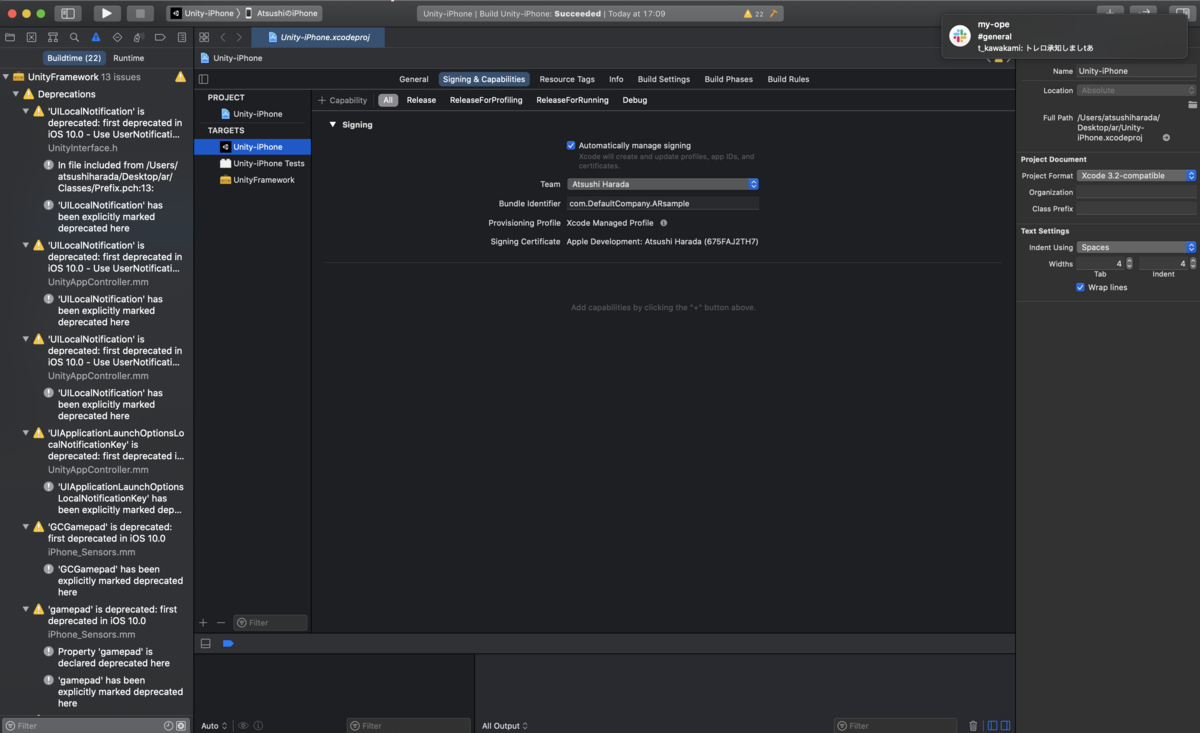Select ReleaseForProfiling configuration filter
The width and height of the screenshot is (1200, 733).
tap(486, 100)
